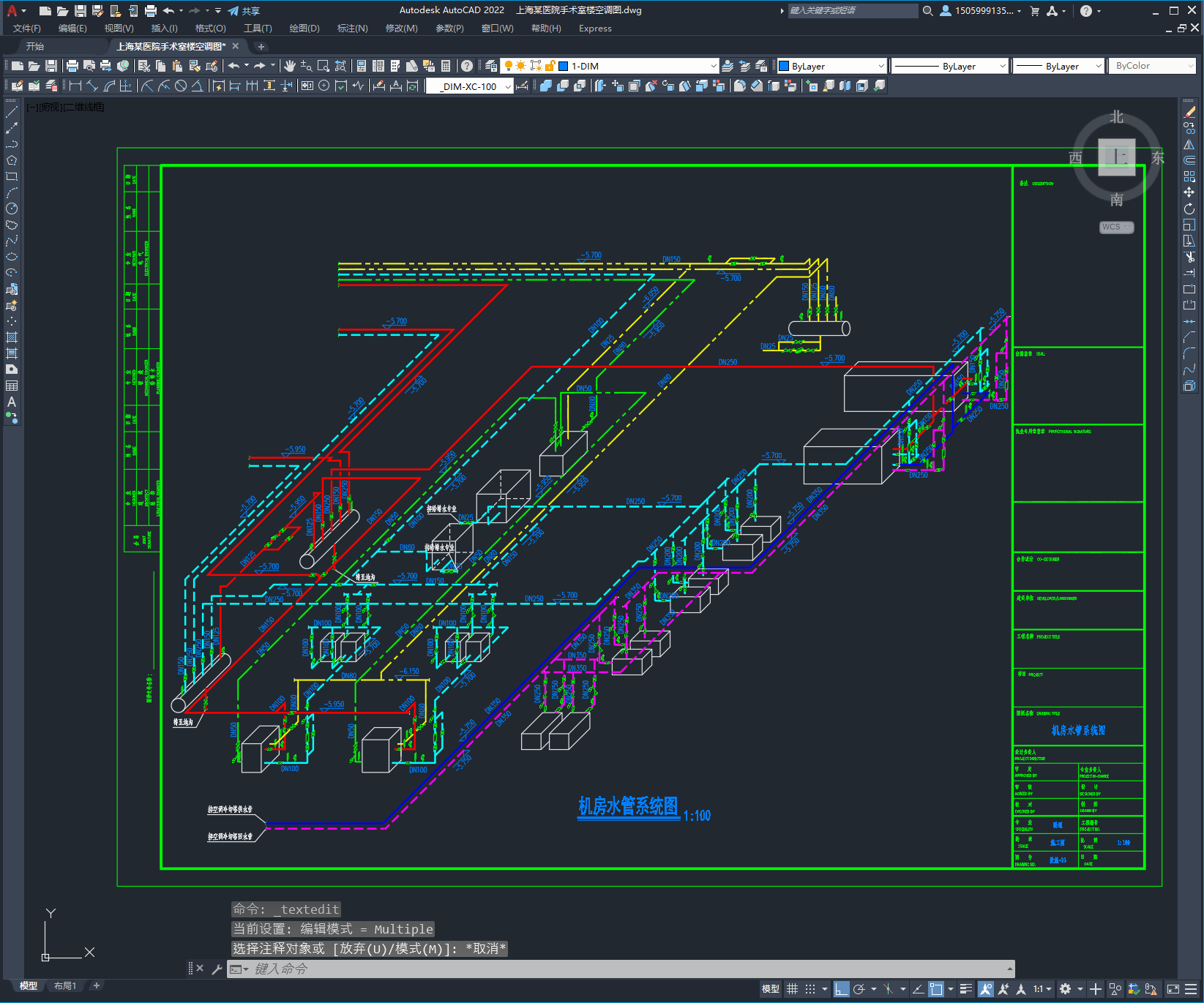Open the 1:1 annotation scale dropdown
The width and height of the screenshot is (1204, 1003).
pyautogui.click(x=1043, y=989)
